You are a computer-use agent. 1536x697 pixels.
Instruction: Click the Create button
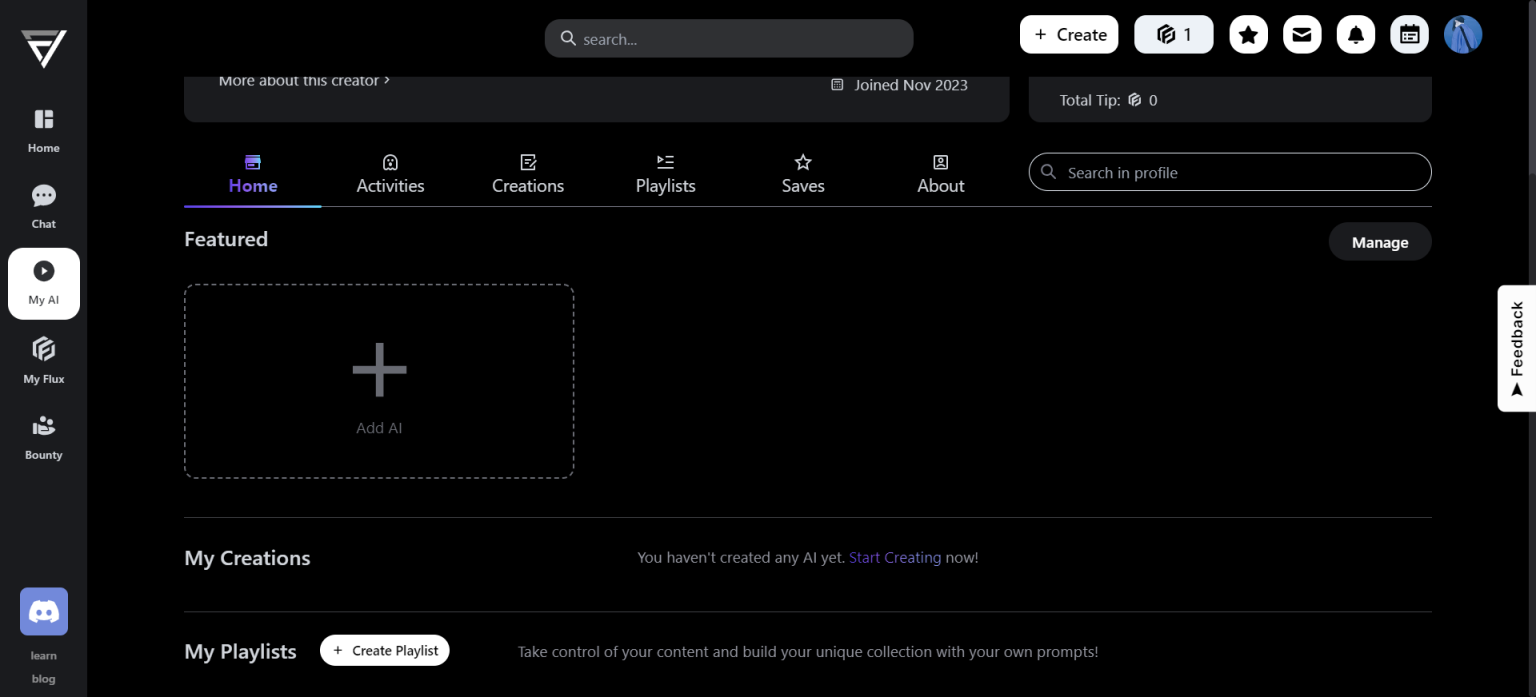coord(1069,35)
